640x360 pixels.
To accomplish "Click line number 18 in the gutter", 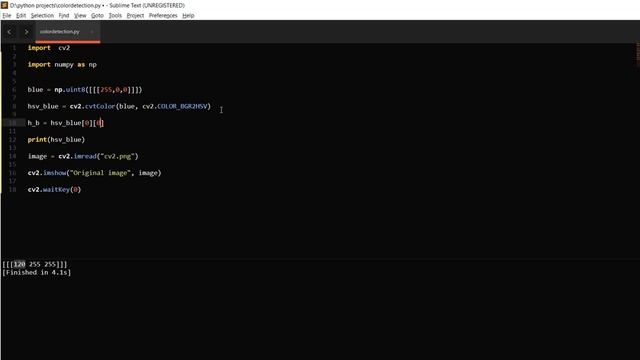I will pos(13,189).
